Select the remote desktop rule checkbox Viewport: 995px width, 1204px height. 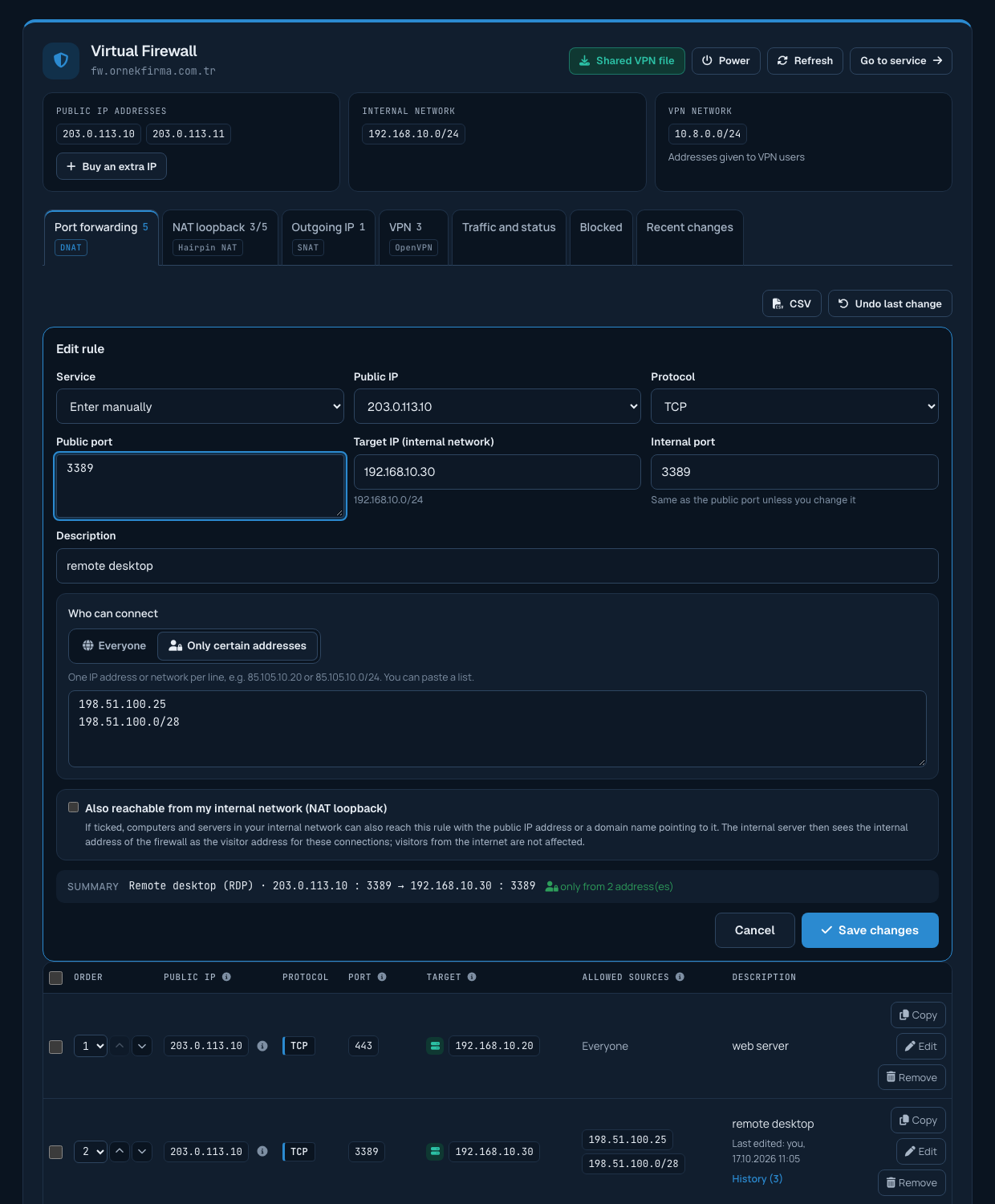point(56,1152)
